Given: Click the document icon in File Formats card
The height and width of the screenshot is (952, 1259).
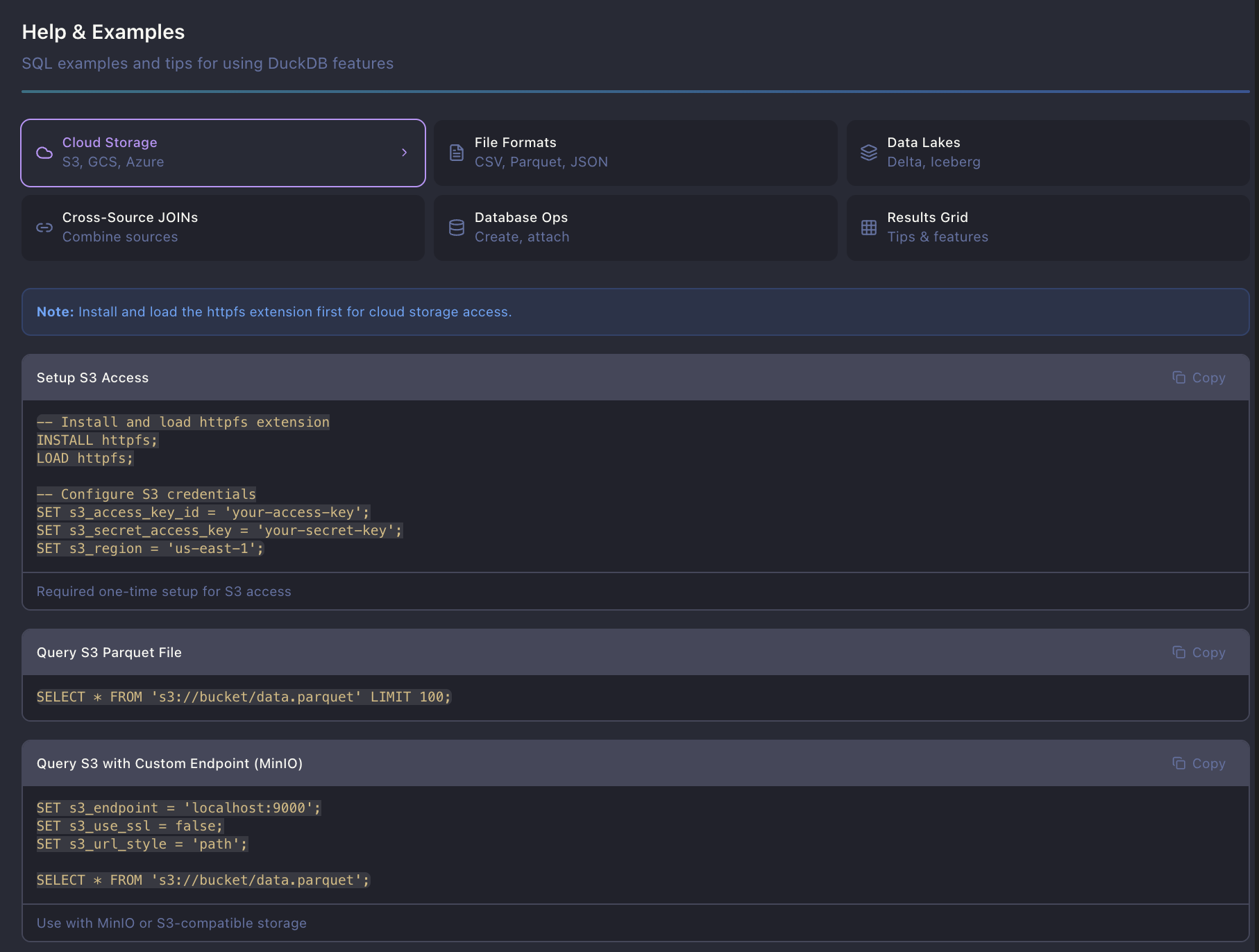Looking at the screenshot, I should click(457, 153).
